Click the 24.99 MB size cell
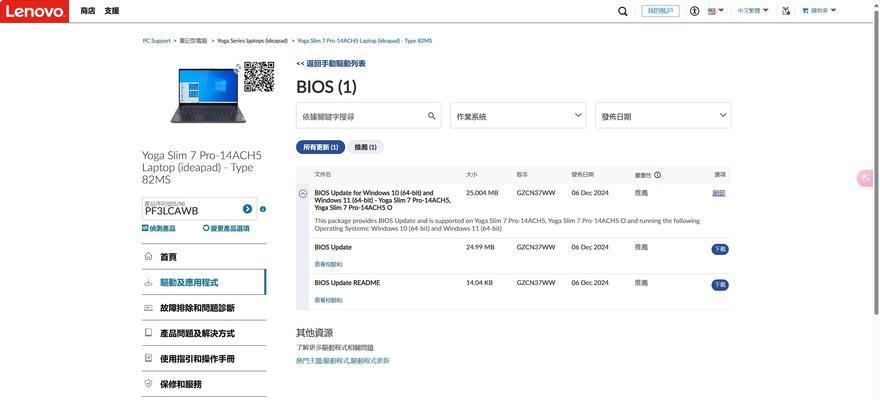 (480, 247)
